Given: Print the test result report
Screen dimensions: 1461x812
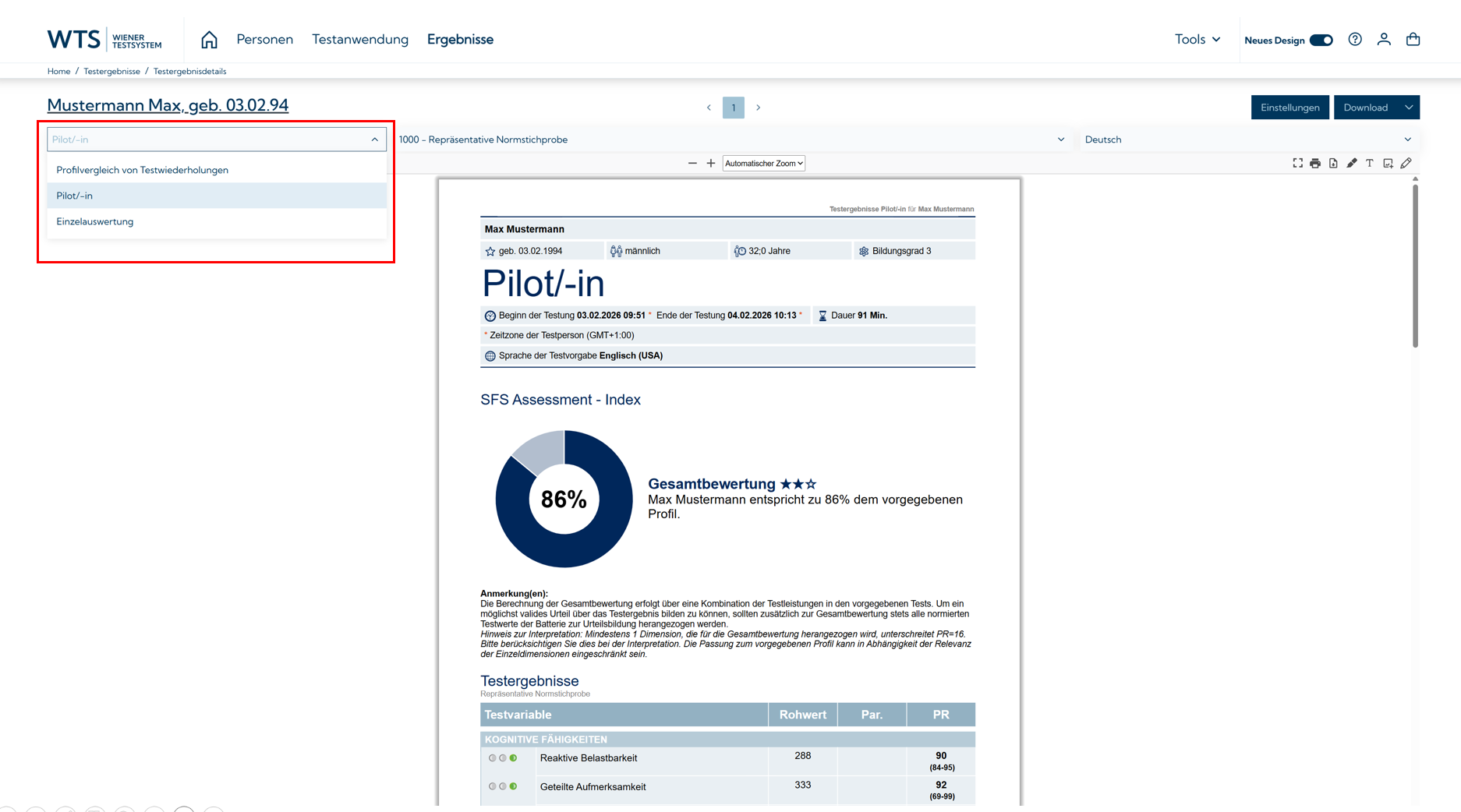Looking at the screenshot, I should 1315,164.
